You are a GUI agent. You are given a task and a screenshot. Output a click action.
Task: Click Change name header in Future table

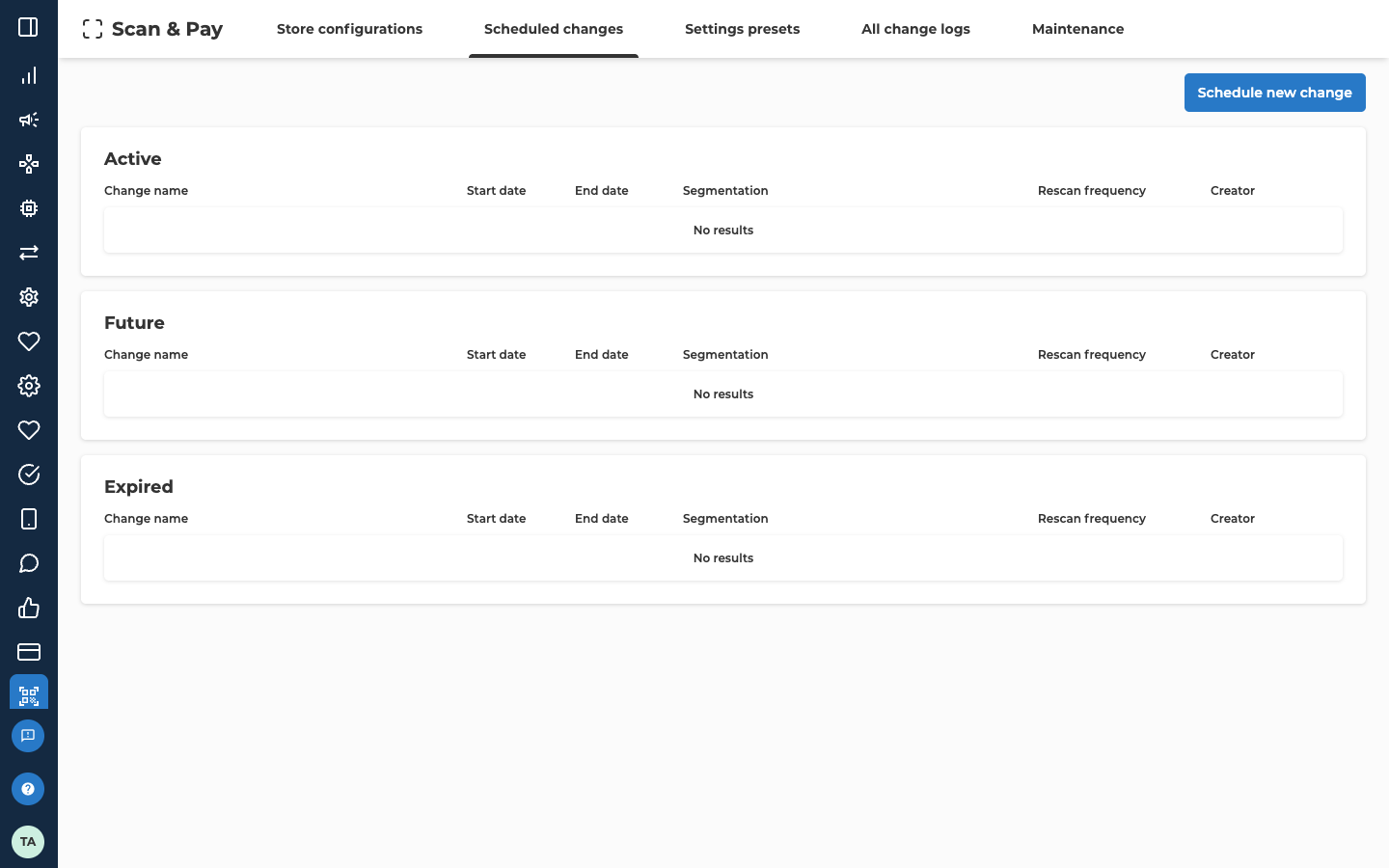[147, 355]
